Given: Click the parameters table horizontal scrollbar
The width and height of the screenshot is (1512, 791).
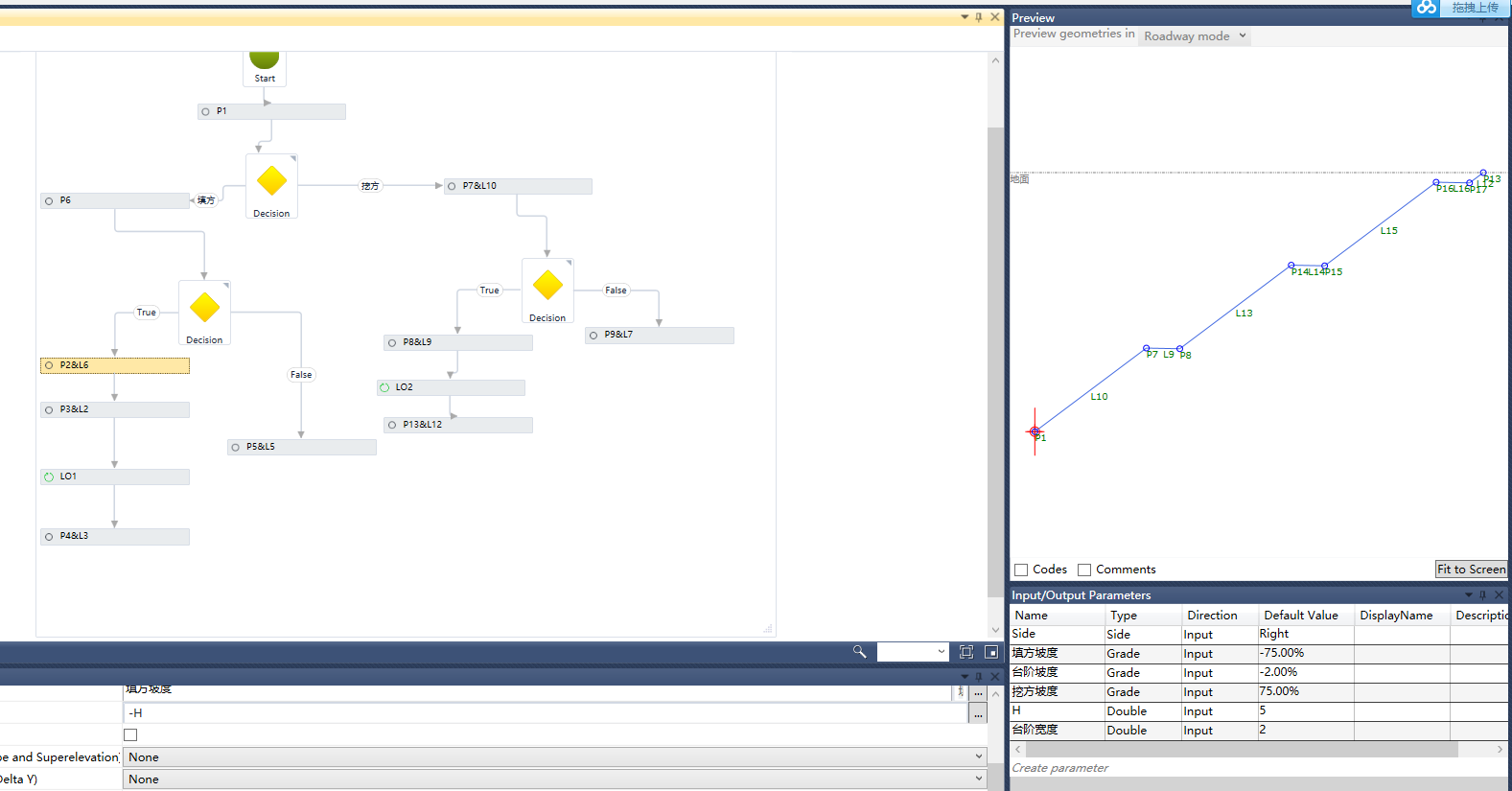Looking at the screenshot, I should [x=1243, y=749].
